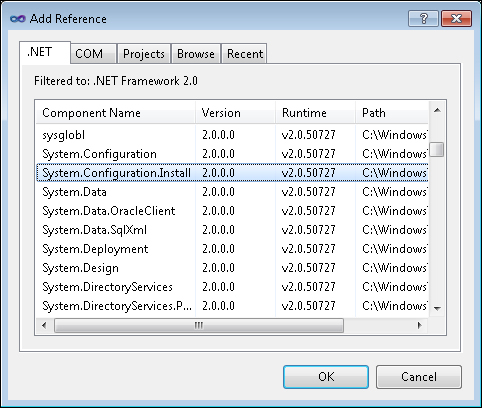This screenshot has width=482, height=408.
Task: Confirm with the OK button
Action: [x=326, y=377]
